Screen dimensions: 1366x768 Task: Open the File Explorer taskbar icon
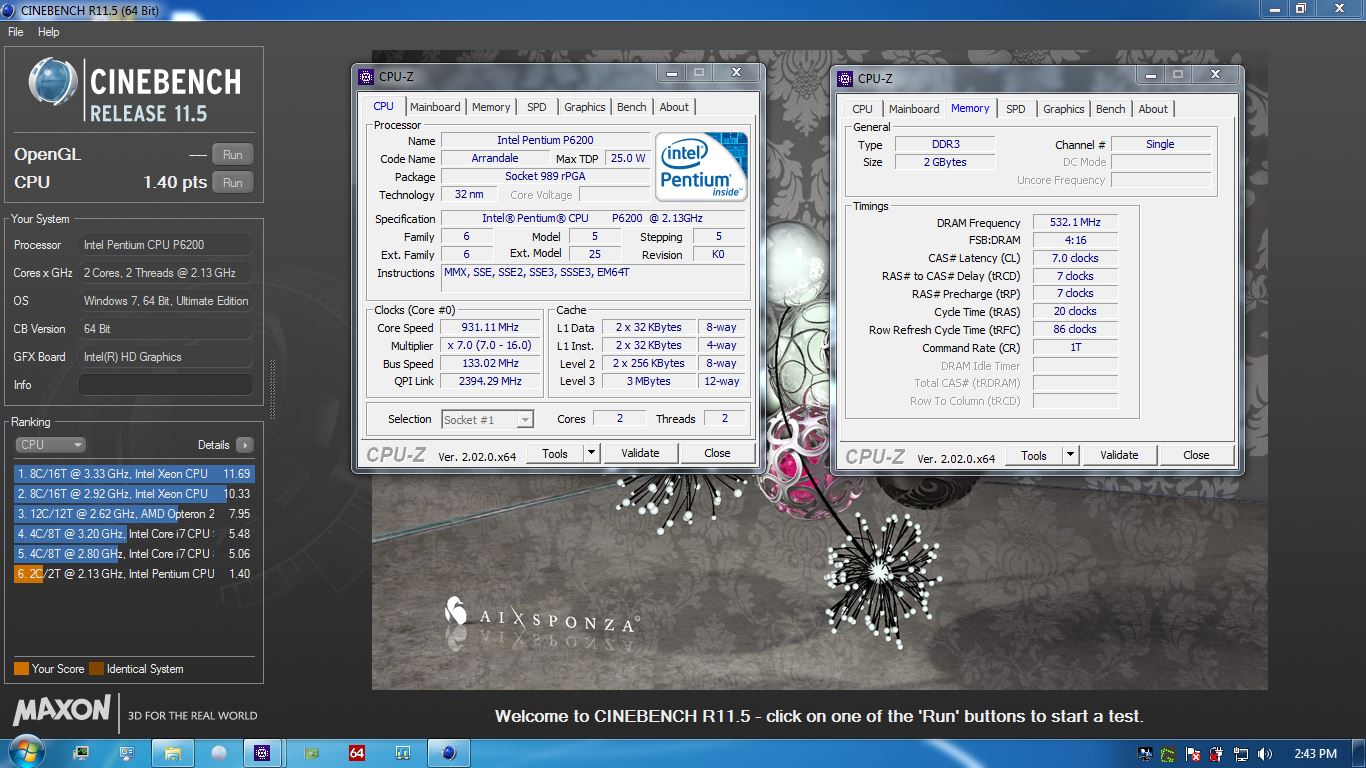pos(172,753)
